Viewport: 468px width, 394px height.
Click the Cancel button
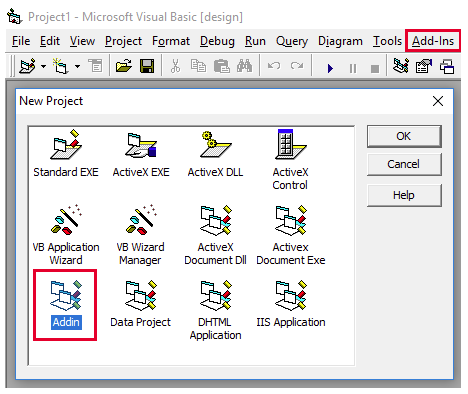point(404,164)
